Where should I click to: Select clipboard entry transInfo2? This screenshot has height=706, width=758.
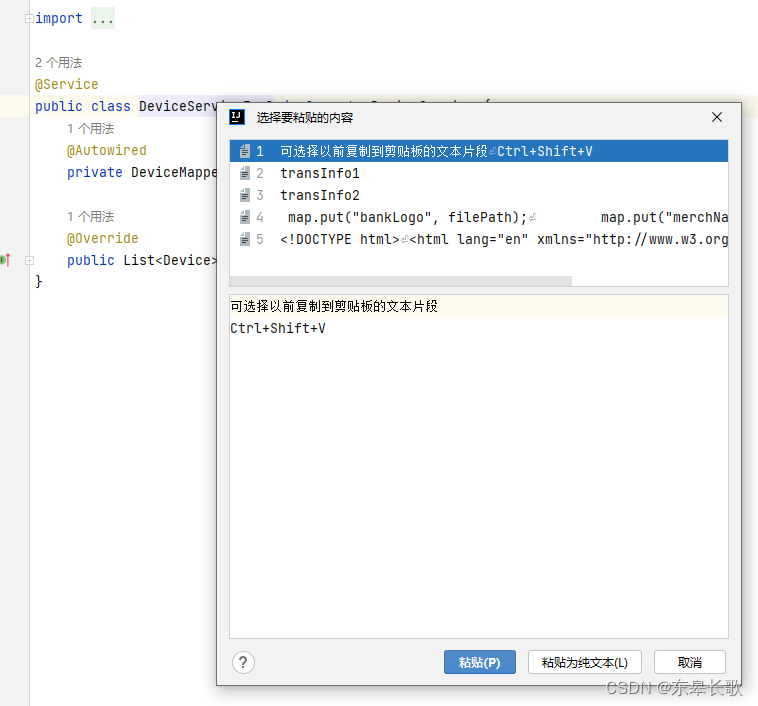[479, 195]
